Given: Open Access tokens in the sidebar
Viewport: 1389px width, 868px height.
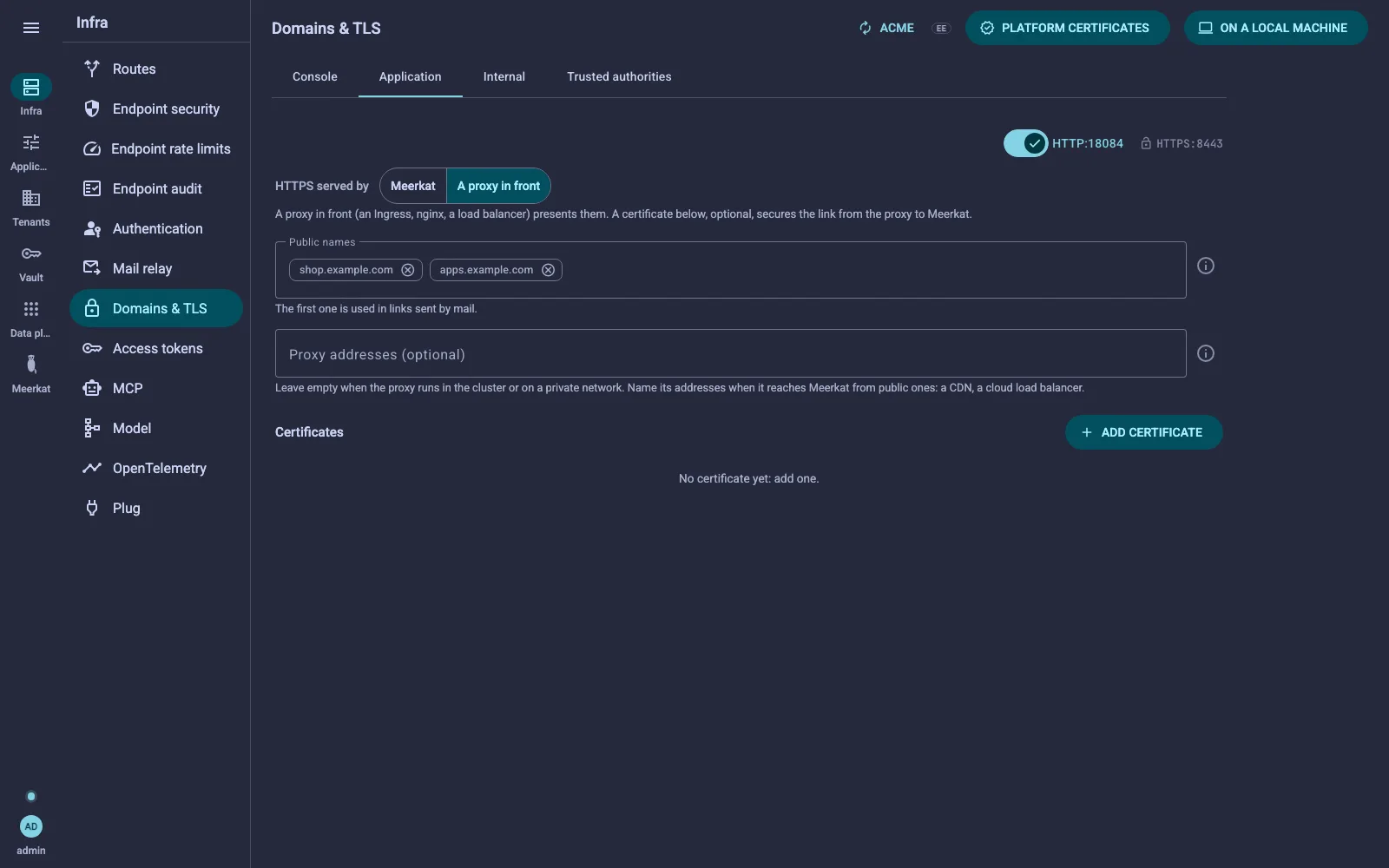Looking at the screenshot, I should coord(156,348).
